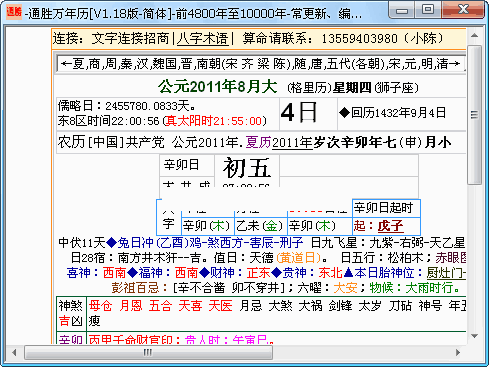Click the vertical scrollbar down arrow
Viewport: 489px width, 367px height.
coord(475,336)
